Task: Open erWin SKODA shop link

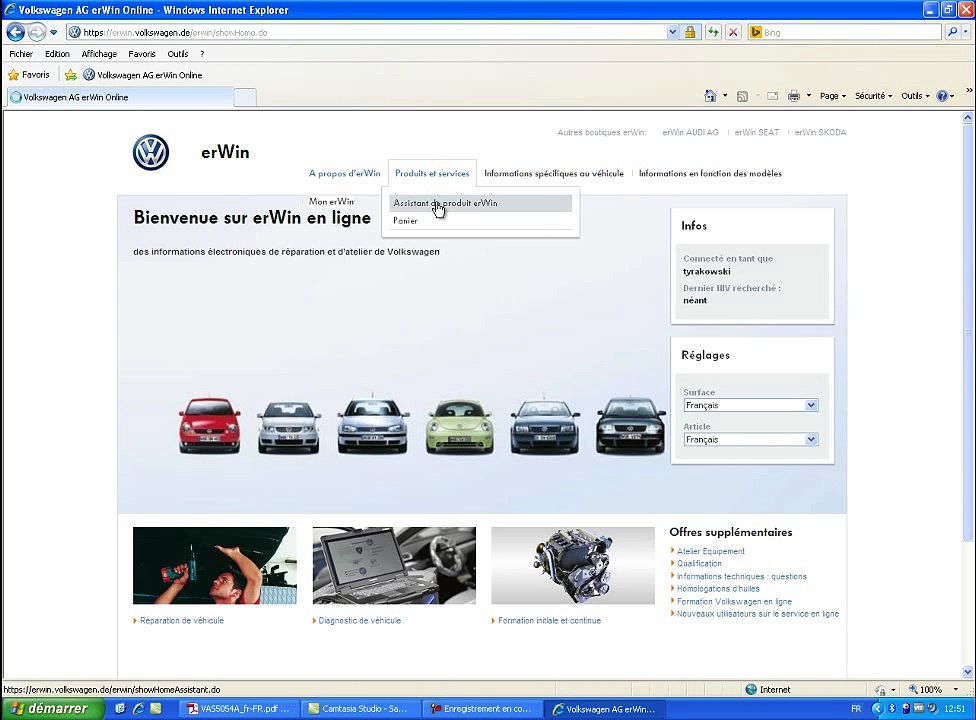Action: 820,133
